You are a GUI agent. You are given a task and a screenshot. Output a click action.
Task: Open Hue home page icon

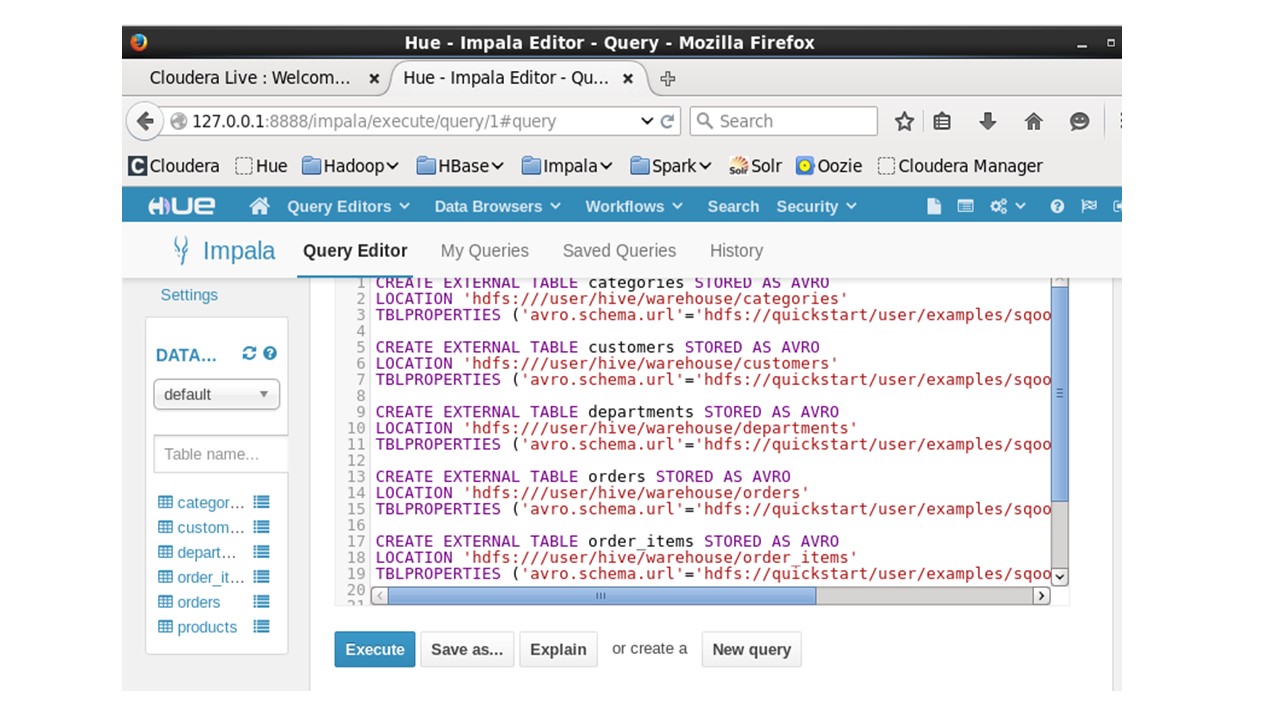point(259,206)
